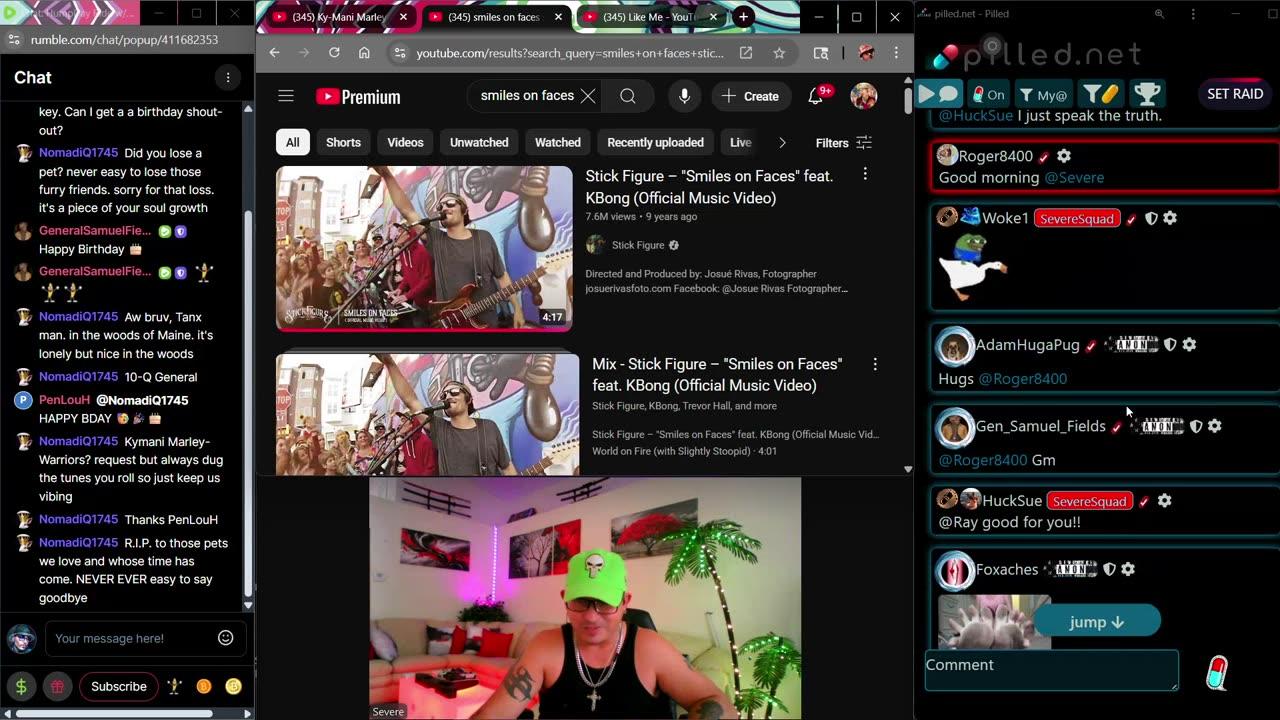Open the YouTube Create menu
The width and height of the screenshot is (1280, 720).
coord(750,96)
